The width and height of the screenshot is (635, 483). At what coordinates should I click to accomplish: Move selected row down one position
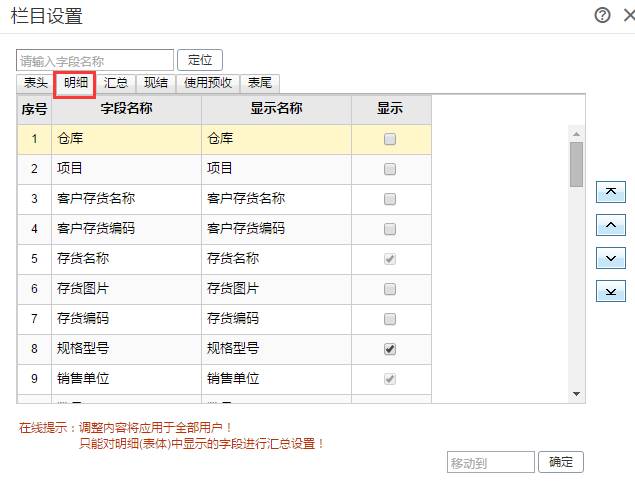pos(610,258)
